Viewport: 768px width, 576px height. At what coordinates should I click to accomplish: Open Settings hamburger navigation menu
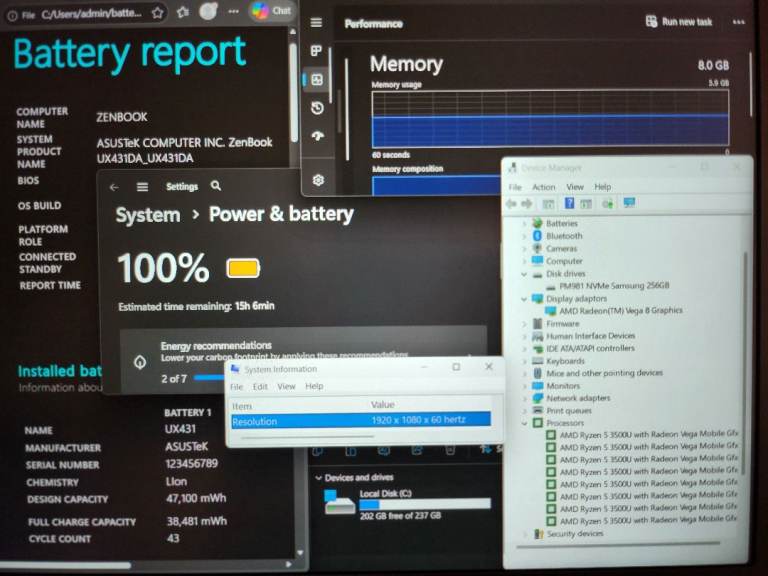pyautogui.click(x=143, y=187)
